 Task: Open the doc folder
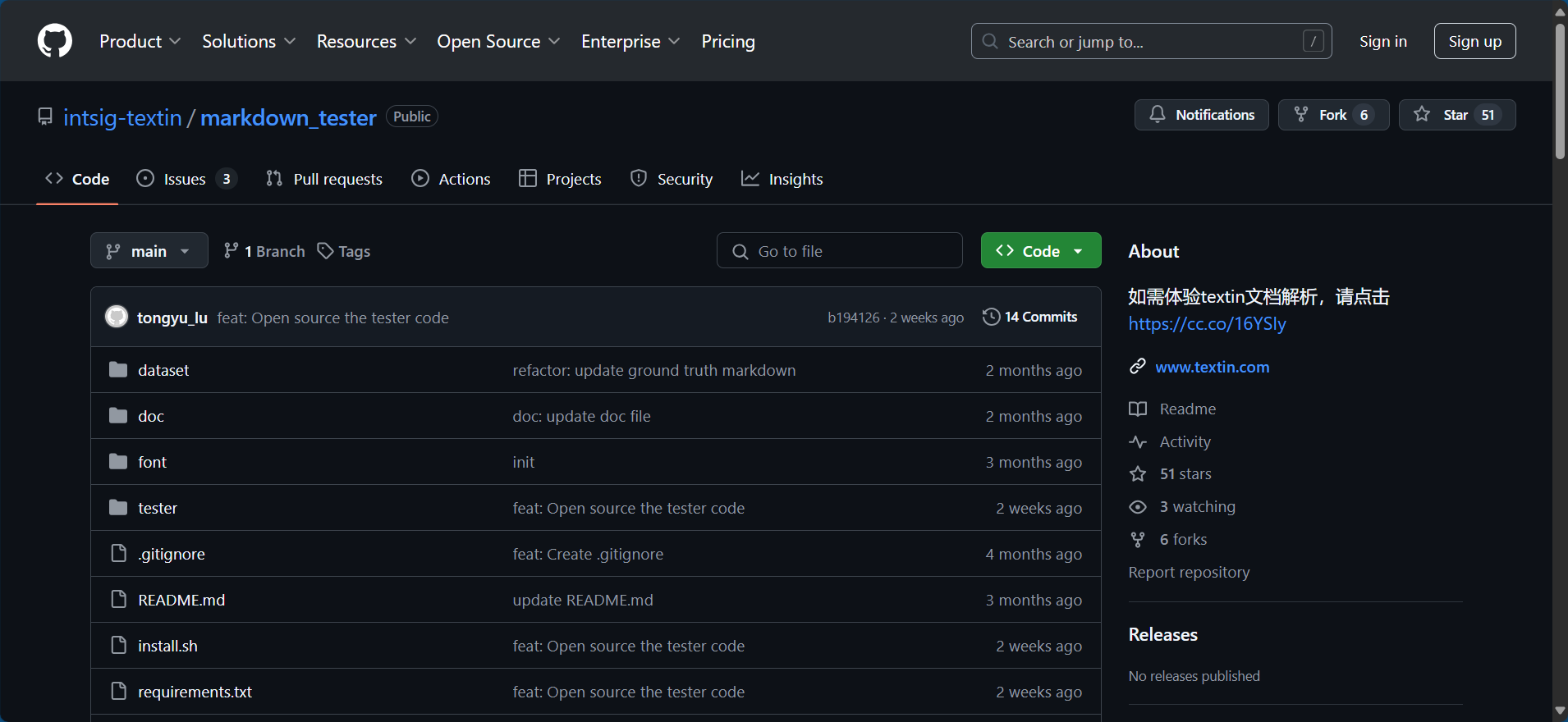point(151,416)
